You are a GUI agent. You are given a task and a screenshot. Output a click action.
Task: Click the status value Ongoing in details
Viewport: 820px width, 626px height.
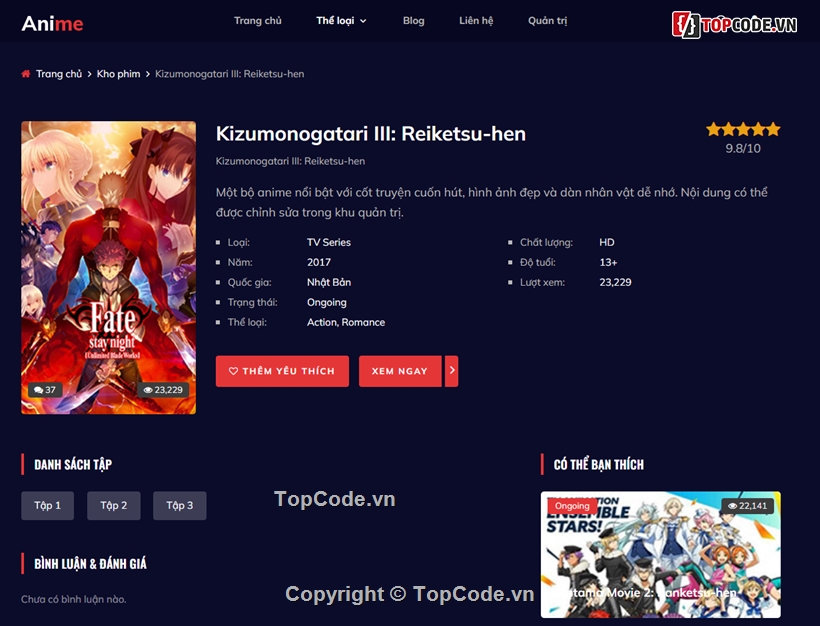tap(326, 302)
